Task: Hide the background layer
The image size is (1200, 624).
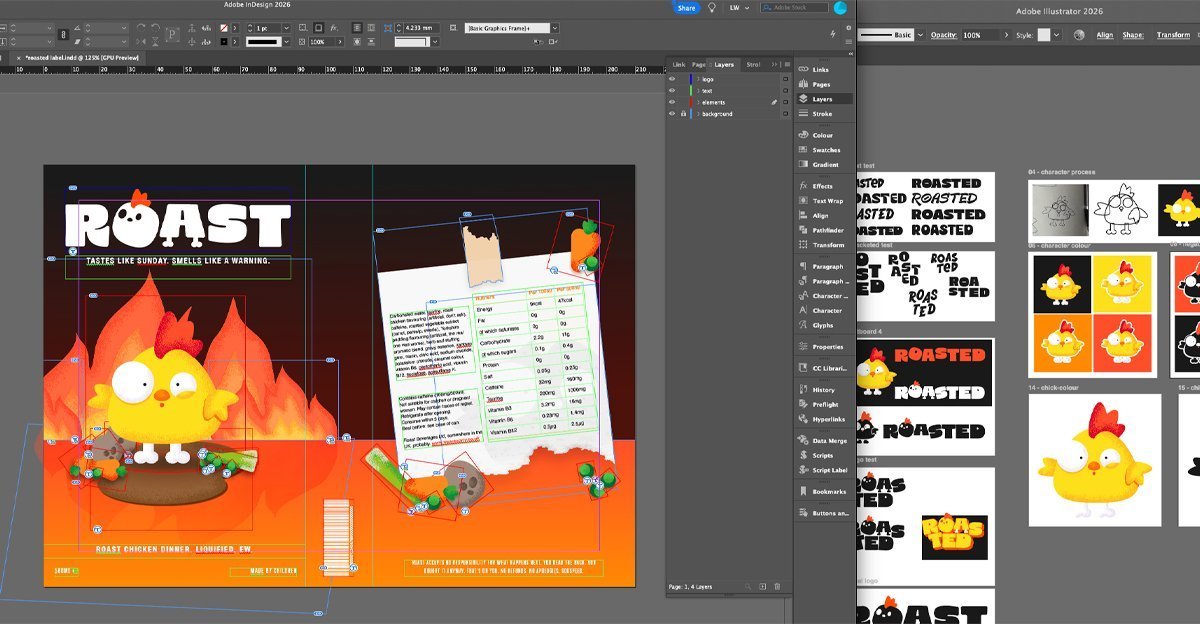Action: pyautogui.click(x=671, y=114)
